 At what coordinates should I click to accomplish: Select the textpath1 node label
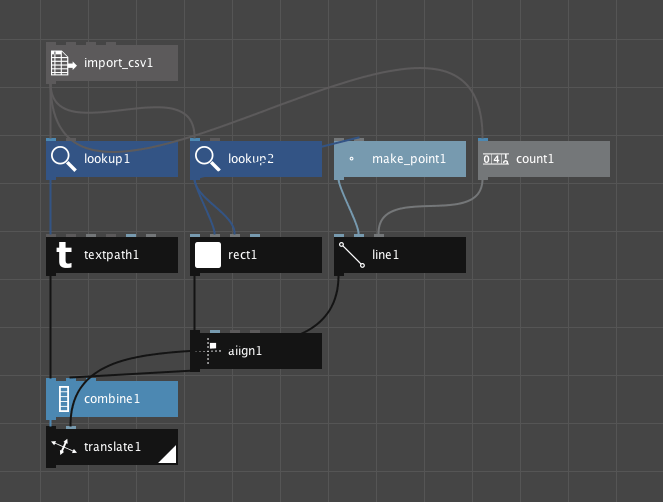tap(111, 255)
